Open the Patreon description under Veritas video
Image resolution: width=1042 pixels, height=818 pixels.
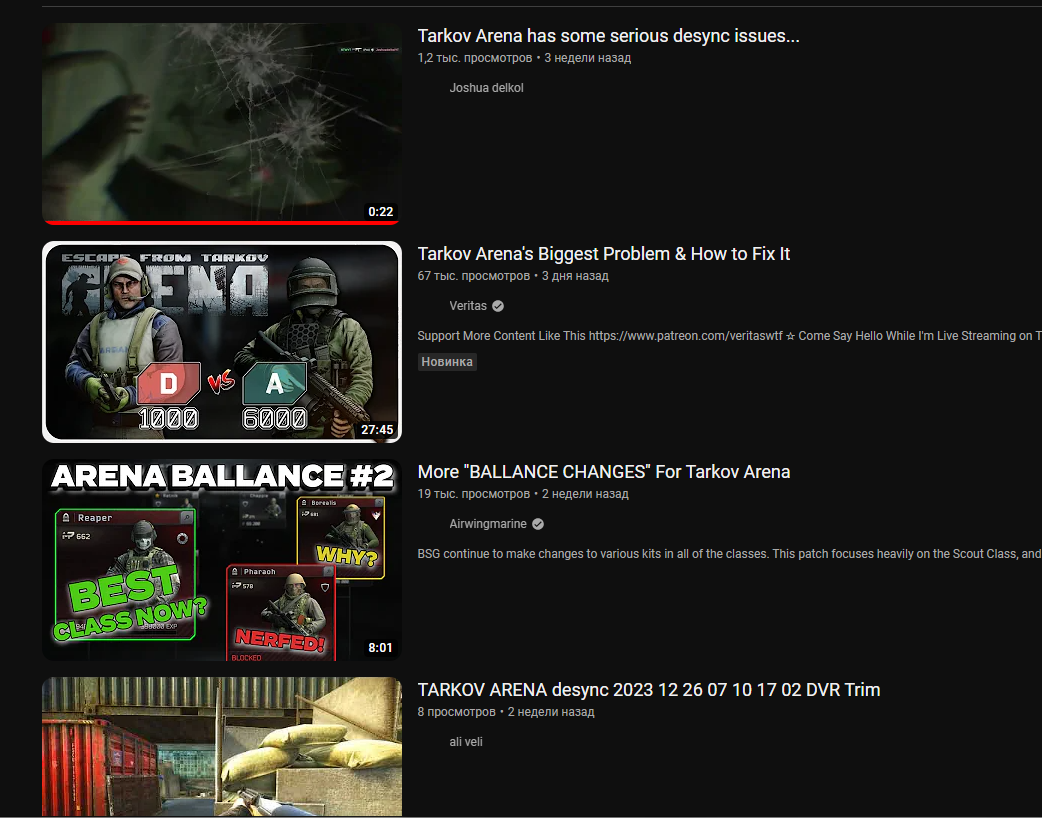click(x=729, y=336)
